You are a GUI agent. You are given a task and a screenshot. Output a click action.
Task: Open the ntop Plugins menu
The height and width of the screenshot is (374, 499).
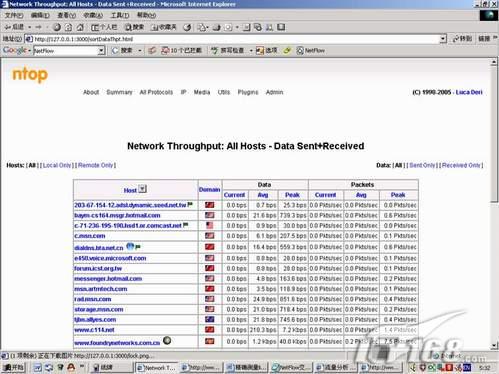point(248,92)
